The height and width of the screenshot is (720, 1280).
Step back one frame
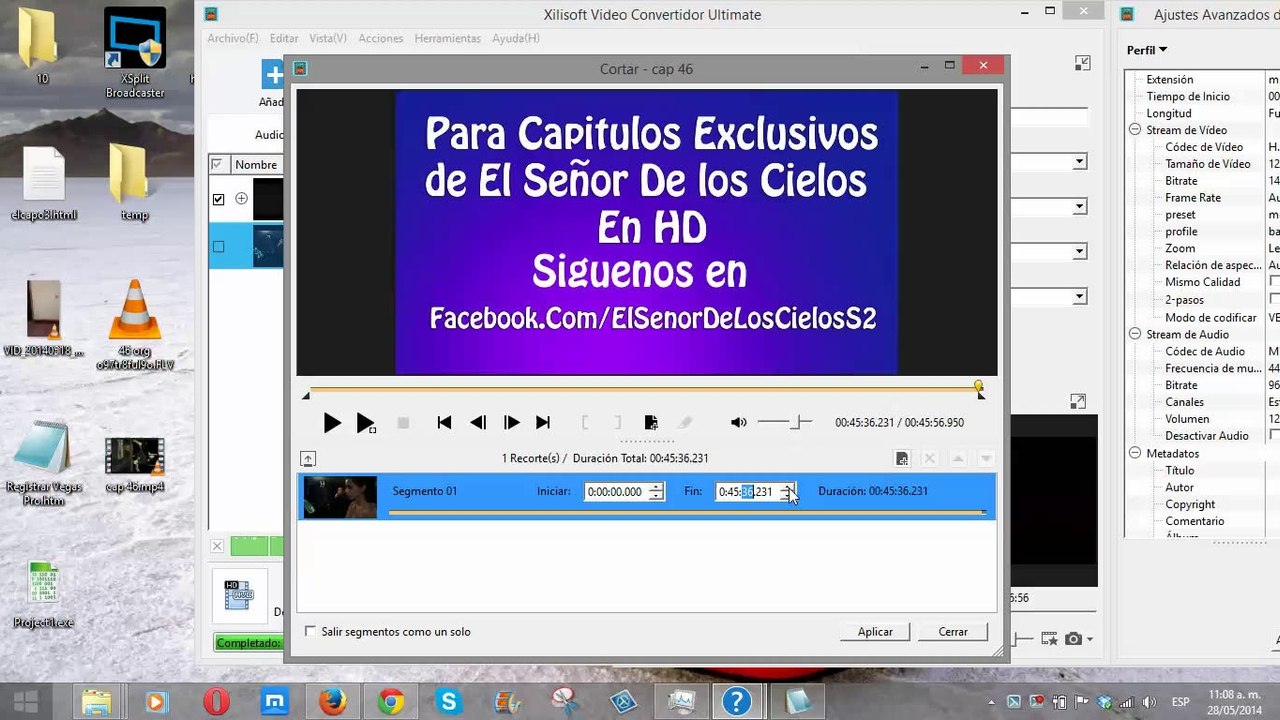pyautogui.click(x=478, y=423)
